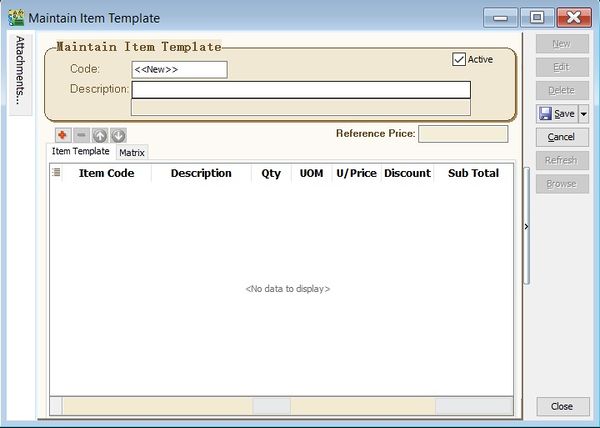Collapse the side button panel with the splitter arrow
The height and width of the screenshot is (428, 600).
tap(527, 227)
